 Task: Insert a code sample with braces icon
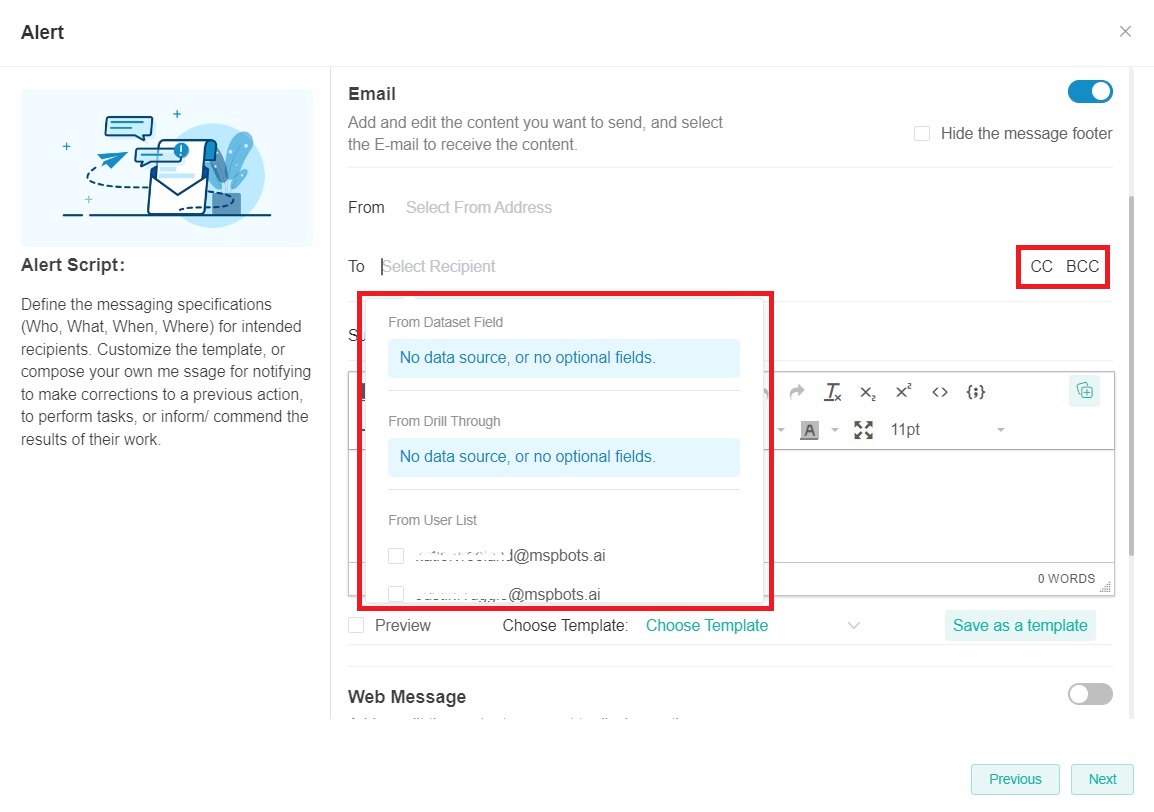click(x=976, y=392)
